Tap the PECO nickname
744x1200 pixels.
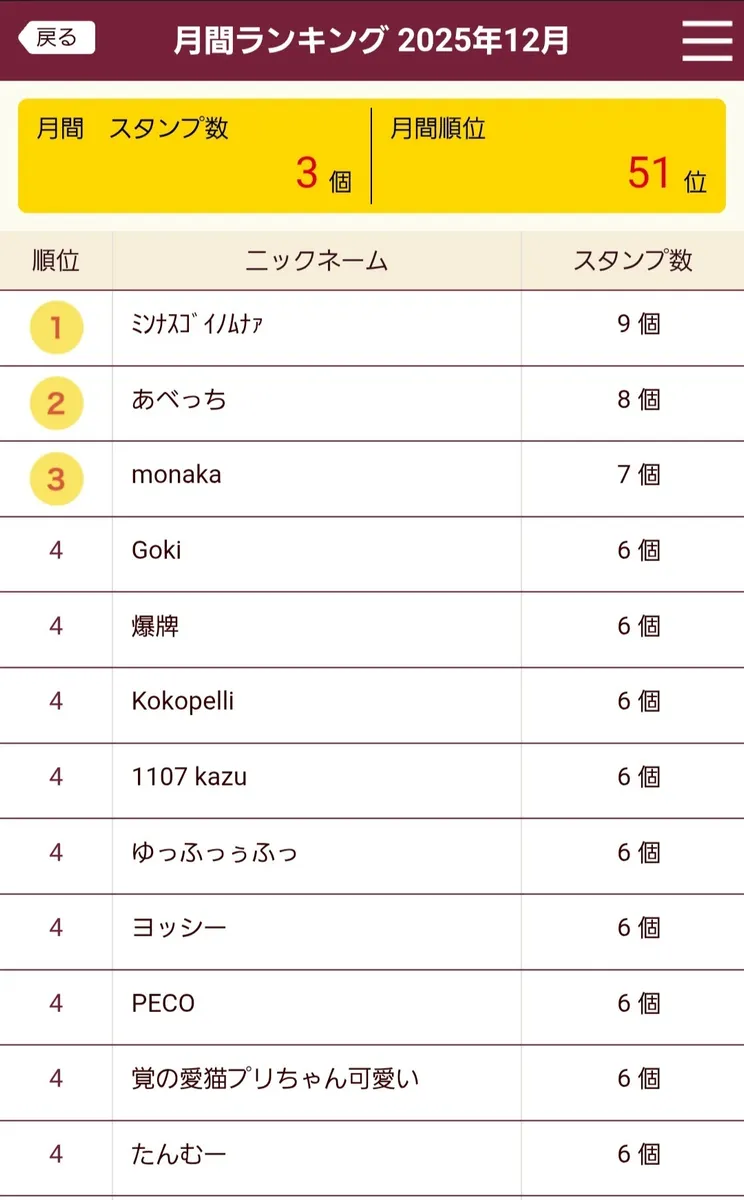pos(163,1003)
